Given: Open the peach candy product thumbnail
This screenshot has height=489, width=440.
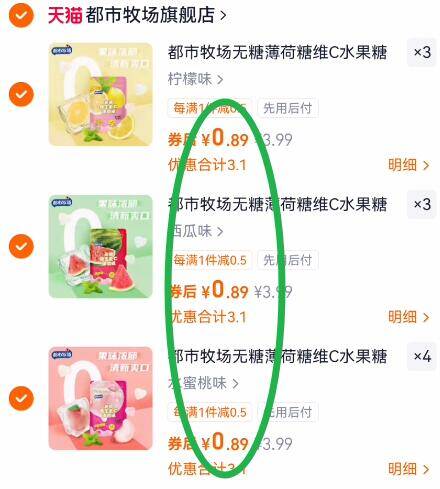Looking at the screenshot, I should pyautogui.click(x=101, y=398).
